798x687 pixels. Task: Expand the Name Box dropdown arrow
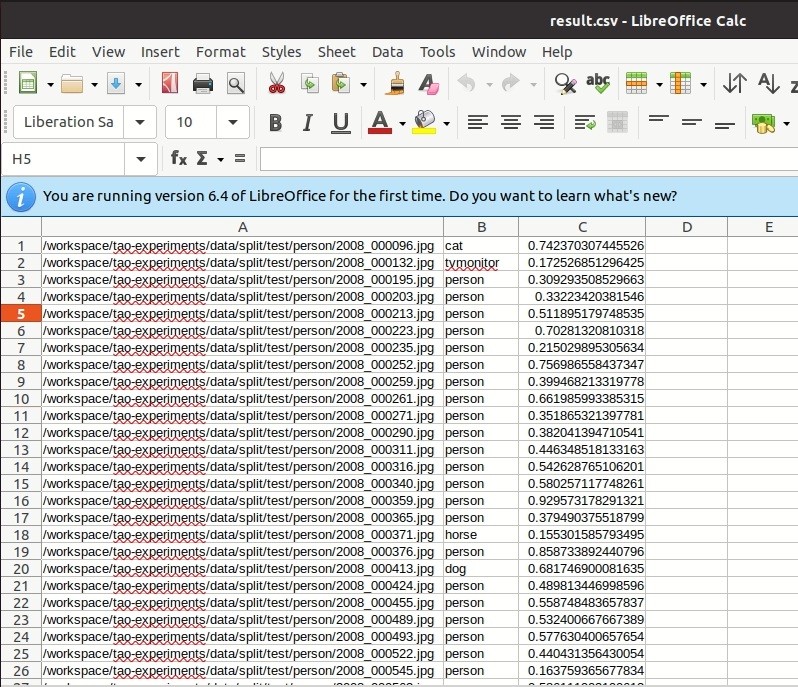[139, 158]
